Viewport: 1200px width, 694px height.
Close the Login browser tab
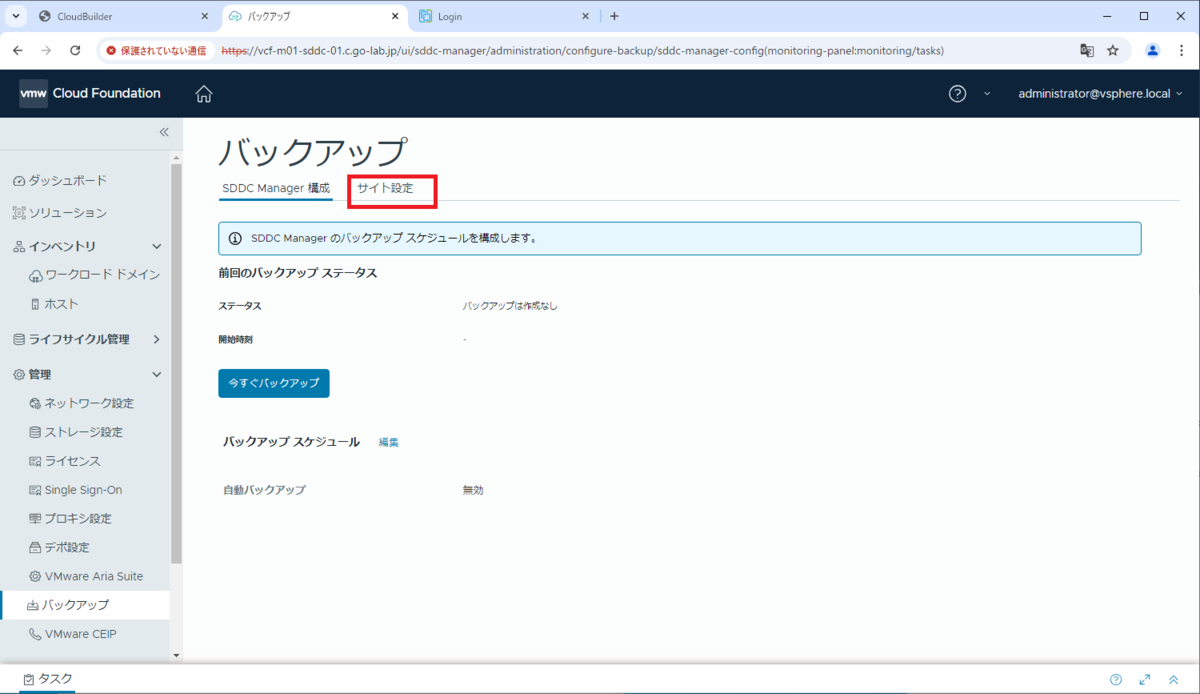[x=587, y=16]
